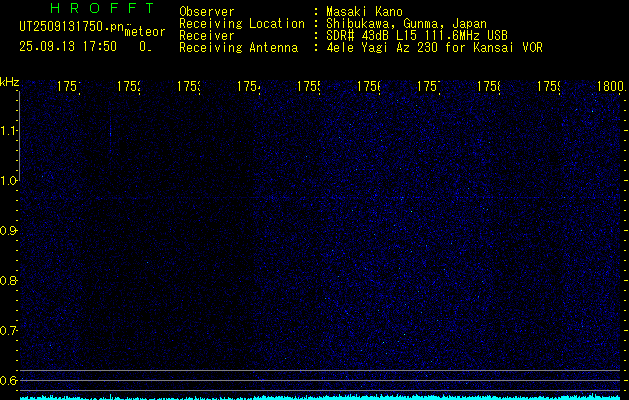Click the 1759 time axis marker
Screen dimensions: 629x400
(548, 86)
